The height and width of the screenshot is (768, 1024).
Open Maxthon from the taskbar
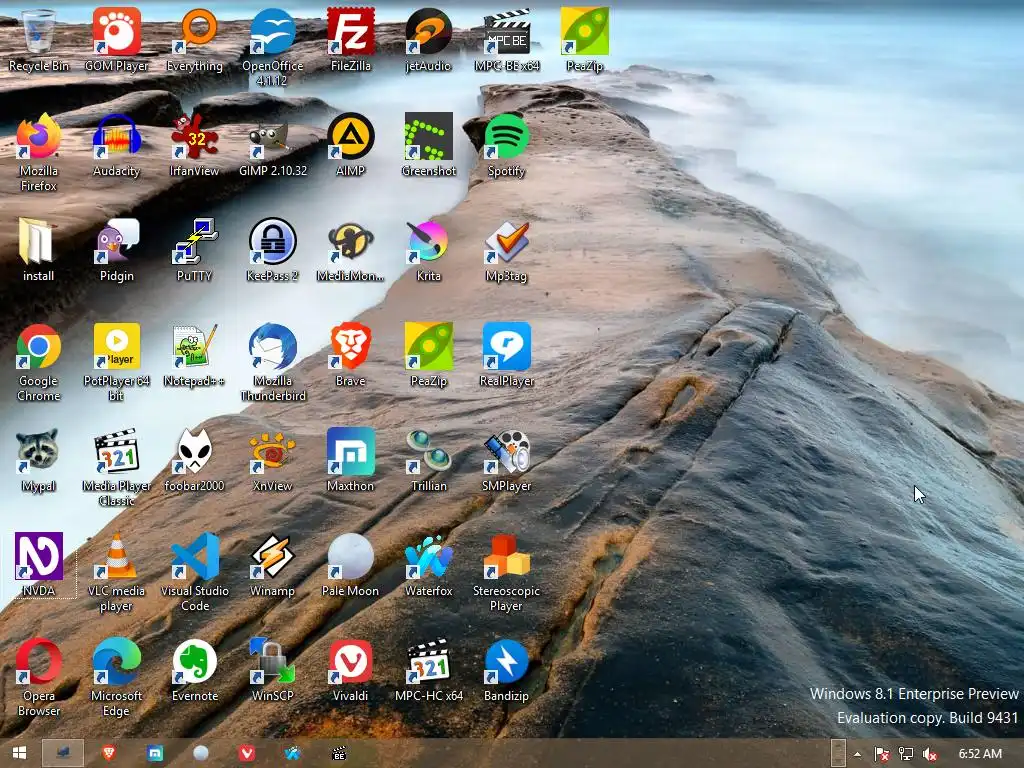pos(155,754)
